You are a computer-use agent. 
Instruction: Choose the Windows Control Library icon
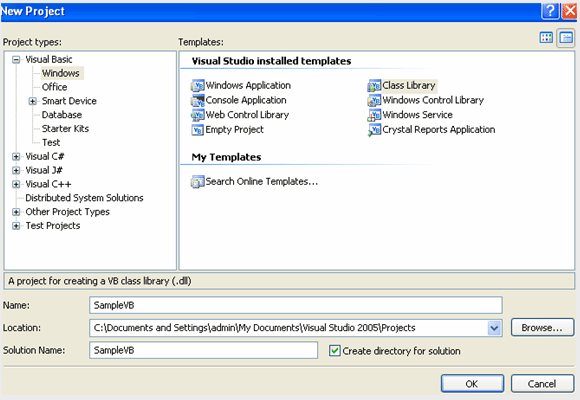pos(374,100)
